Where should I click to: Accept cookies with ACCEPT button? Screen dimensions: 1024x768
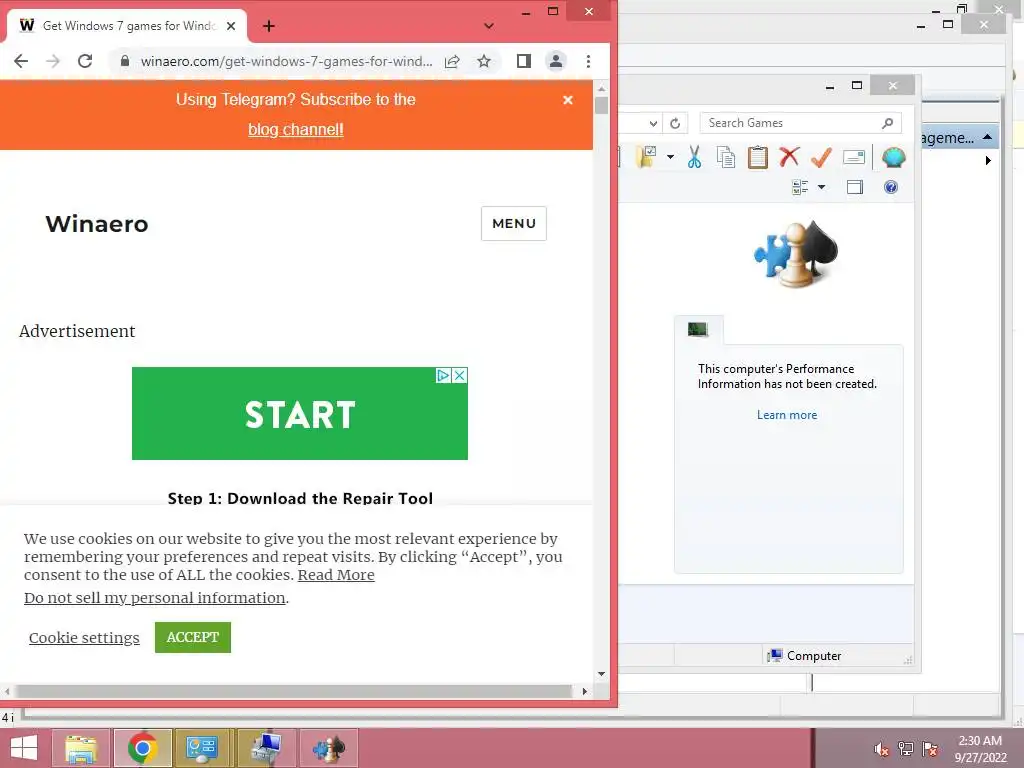193,637
